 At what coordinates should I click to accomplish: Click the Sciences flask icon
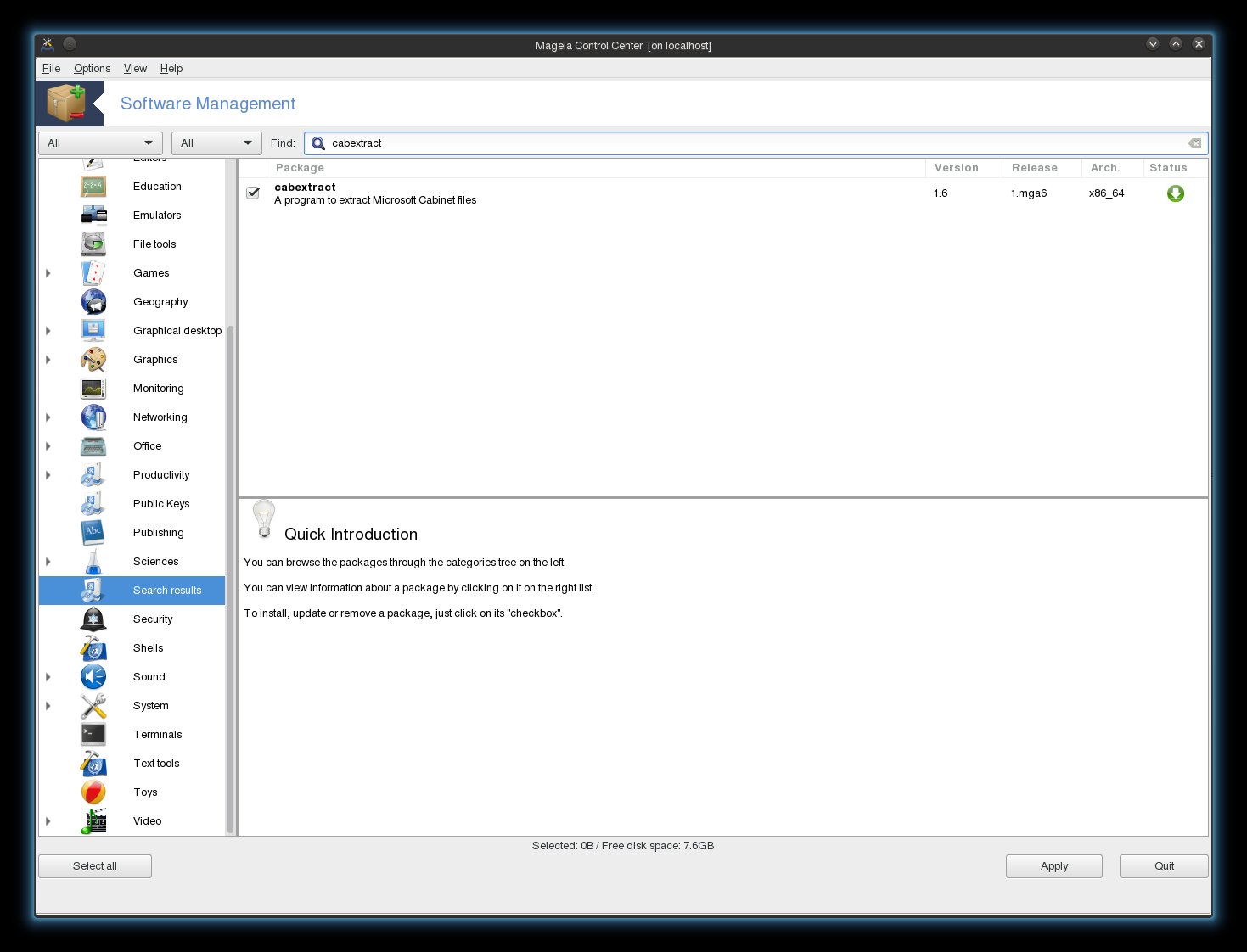[93, 562]
